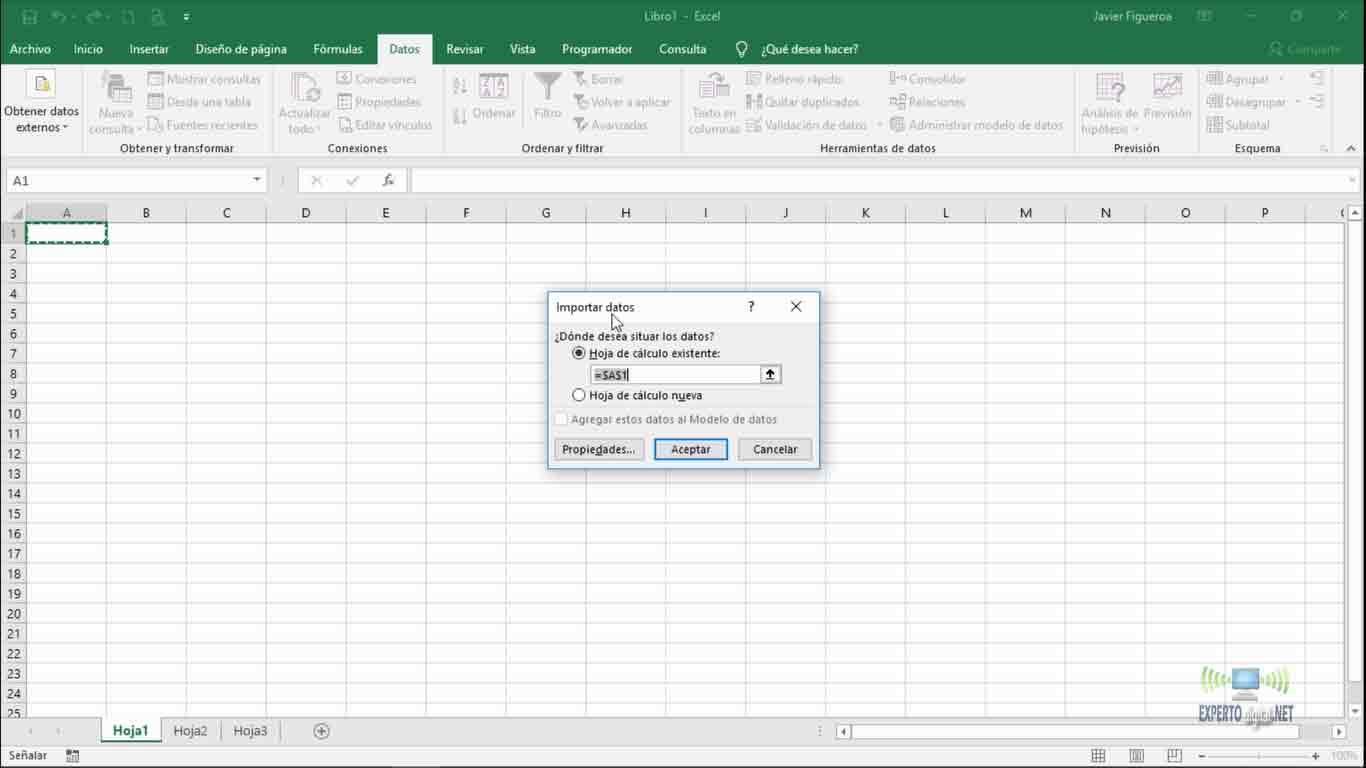
Task: Open the Fórmulas ribbon tab
Action: pyautogui.click(x=337, y=49)
